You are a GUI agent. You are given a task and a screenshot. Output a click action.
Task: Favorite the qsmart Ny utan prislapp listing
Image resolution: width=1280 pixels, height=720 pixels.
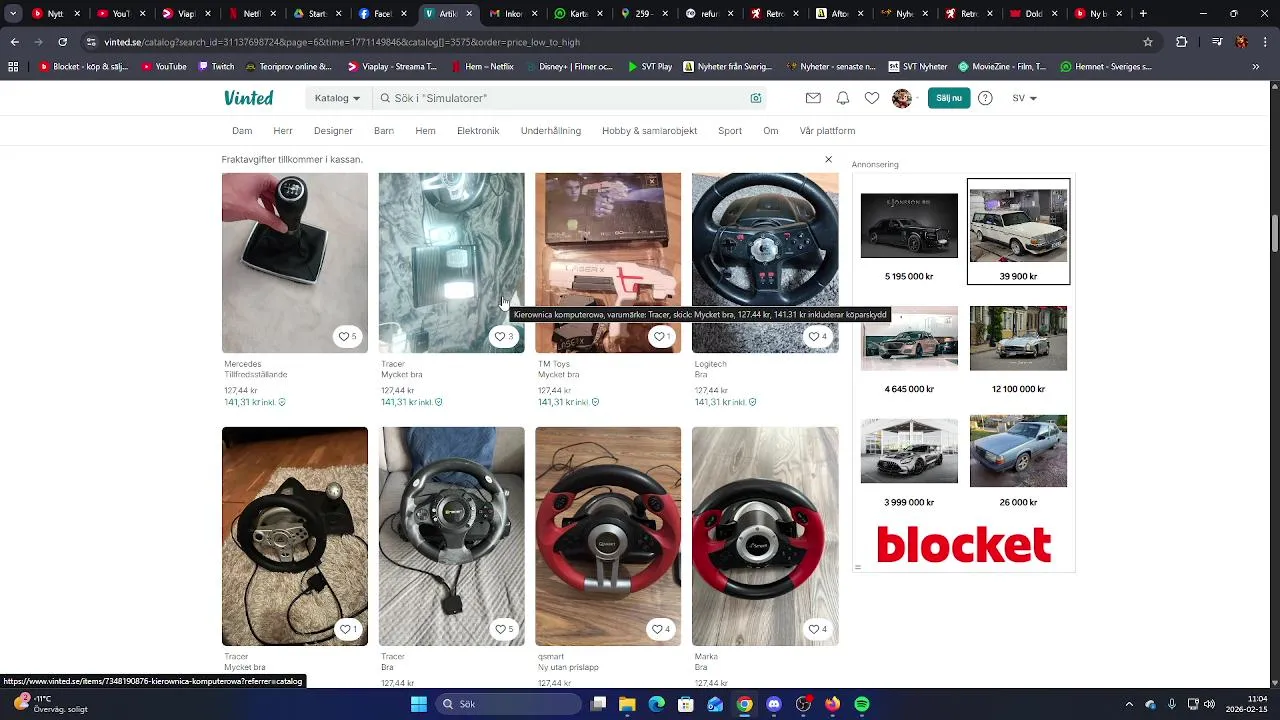(661, 629)
